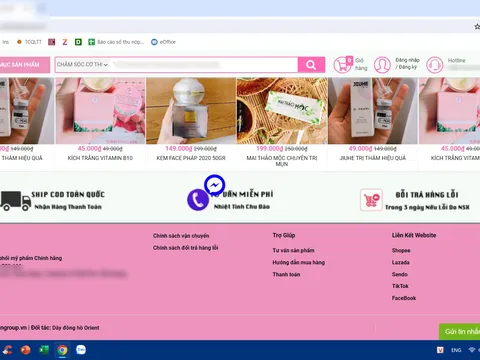Click the Ship COD Toàn Quốc banner text
This screenshot has height=360, width=480.
coord(68,194)
